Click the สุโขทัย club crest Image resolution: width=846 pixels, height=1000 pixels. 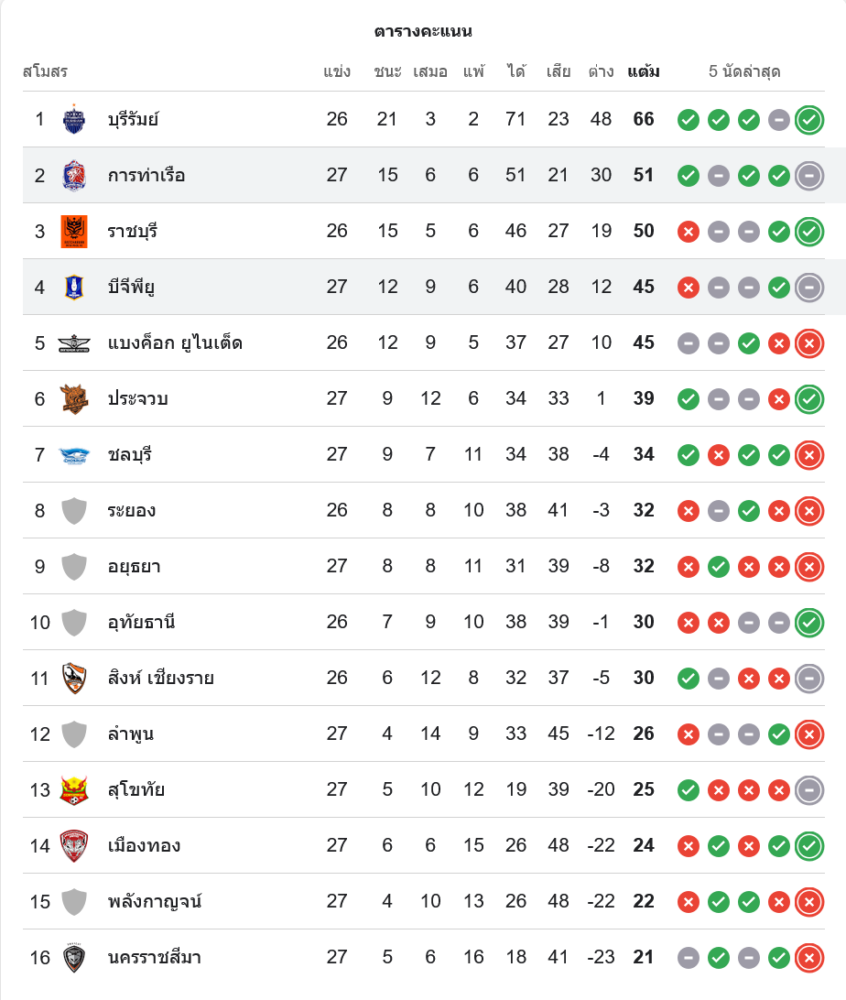click(74, 790)
